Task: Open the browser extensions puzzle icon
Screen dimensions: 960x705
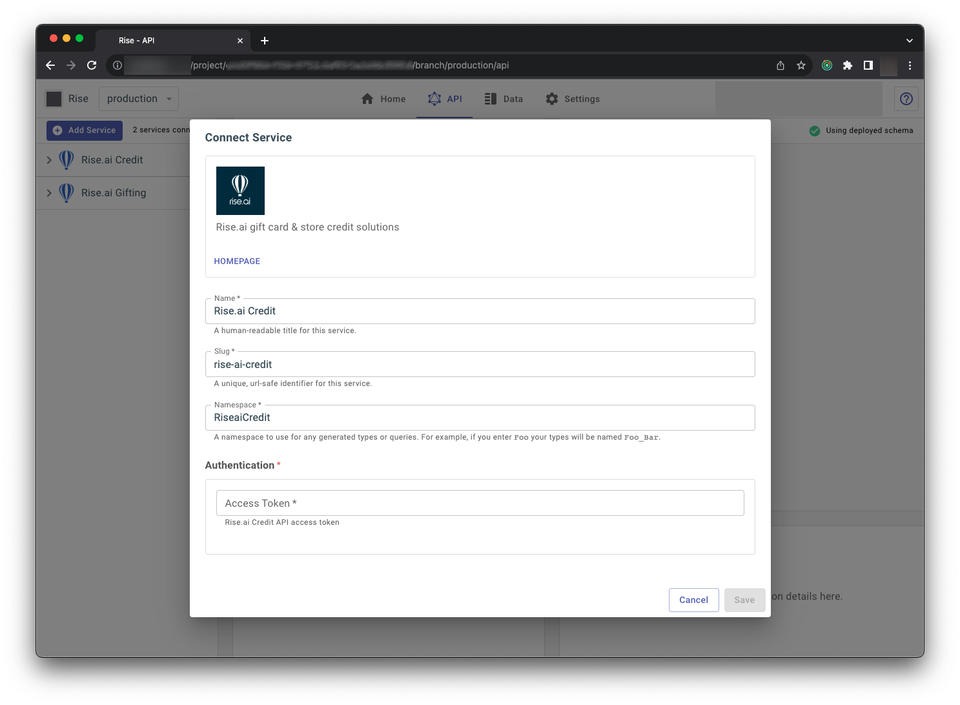Action: tap(847, 65)
